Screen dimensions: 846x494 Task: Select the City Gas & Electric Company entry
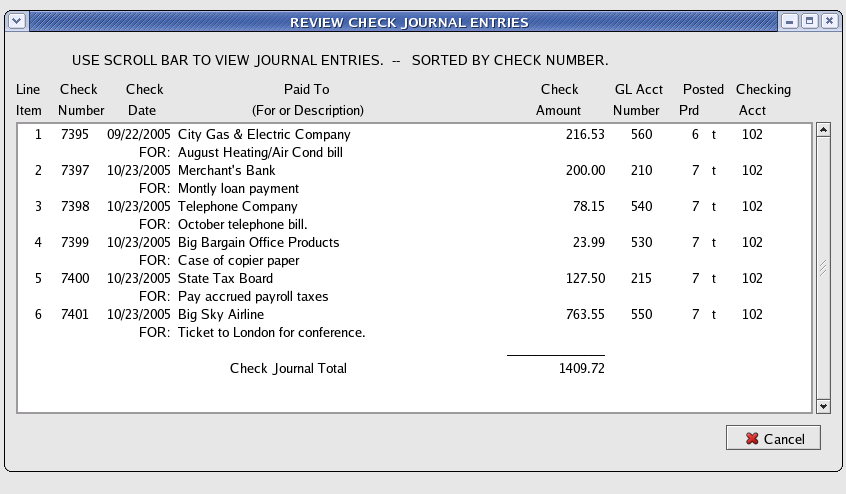pyautogui.click(x=264, y=134)
